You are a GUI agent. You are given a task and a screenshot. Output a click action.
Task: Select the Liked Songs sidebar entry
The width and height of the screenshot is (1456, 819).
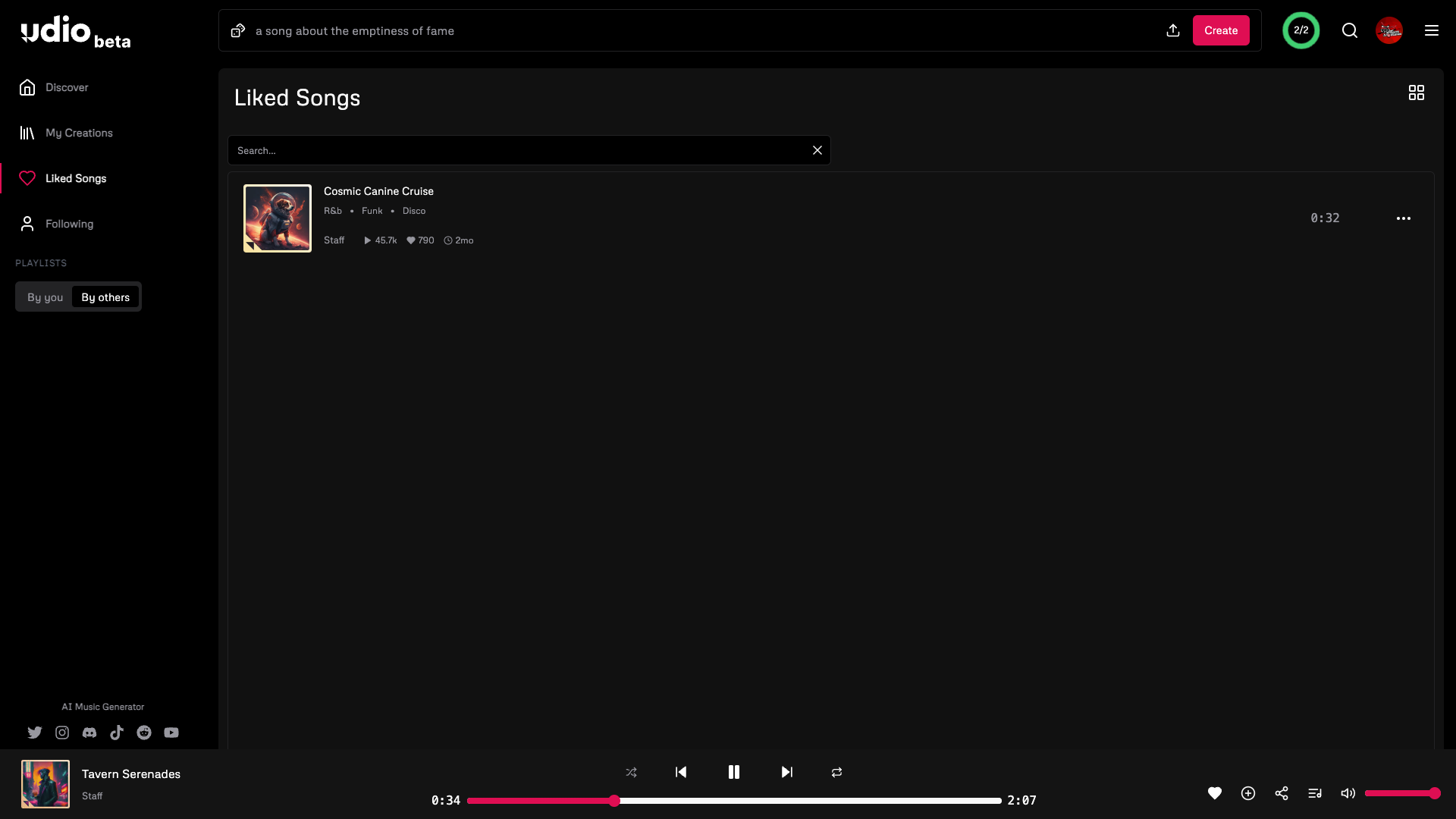click(x=75, y=177)
